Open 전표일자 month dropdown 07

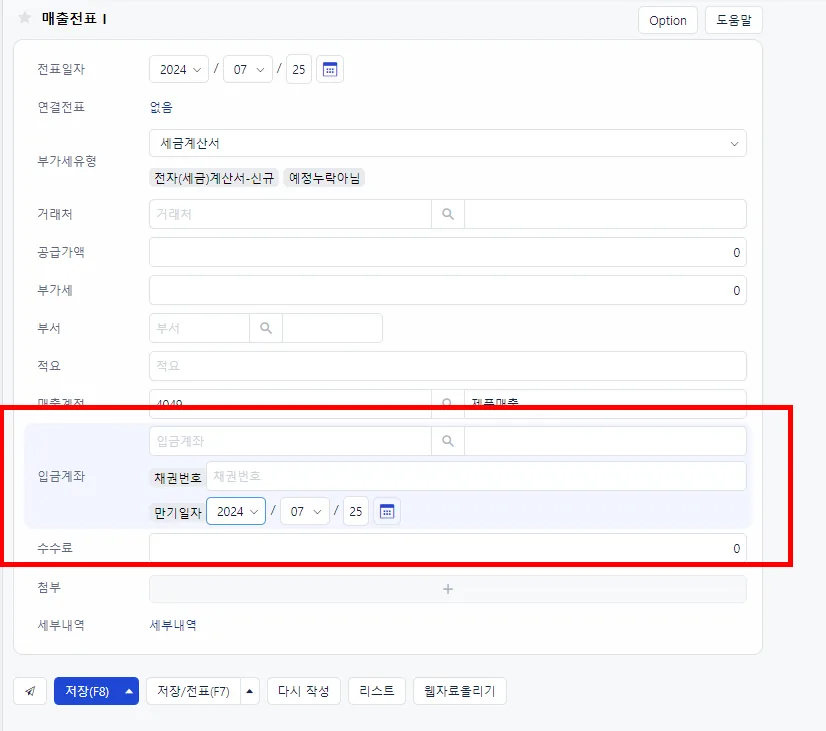pos(248,70)
